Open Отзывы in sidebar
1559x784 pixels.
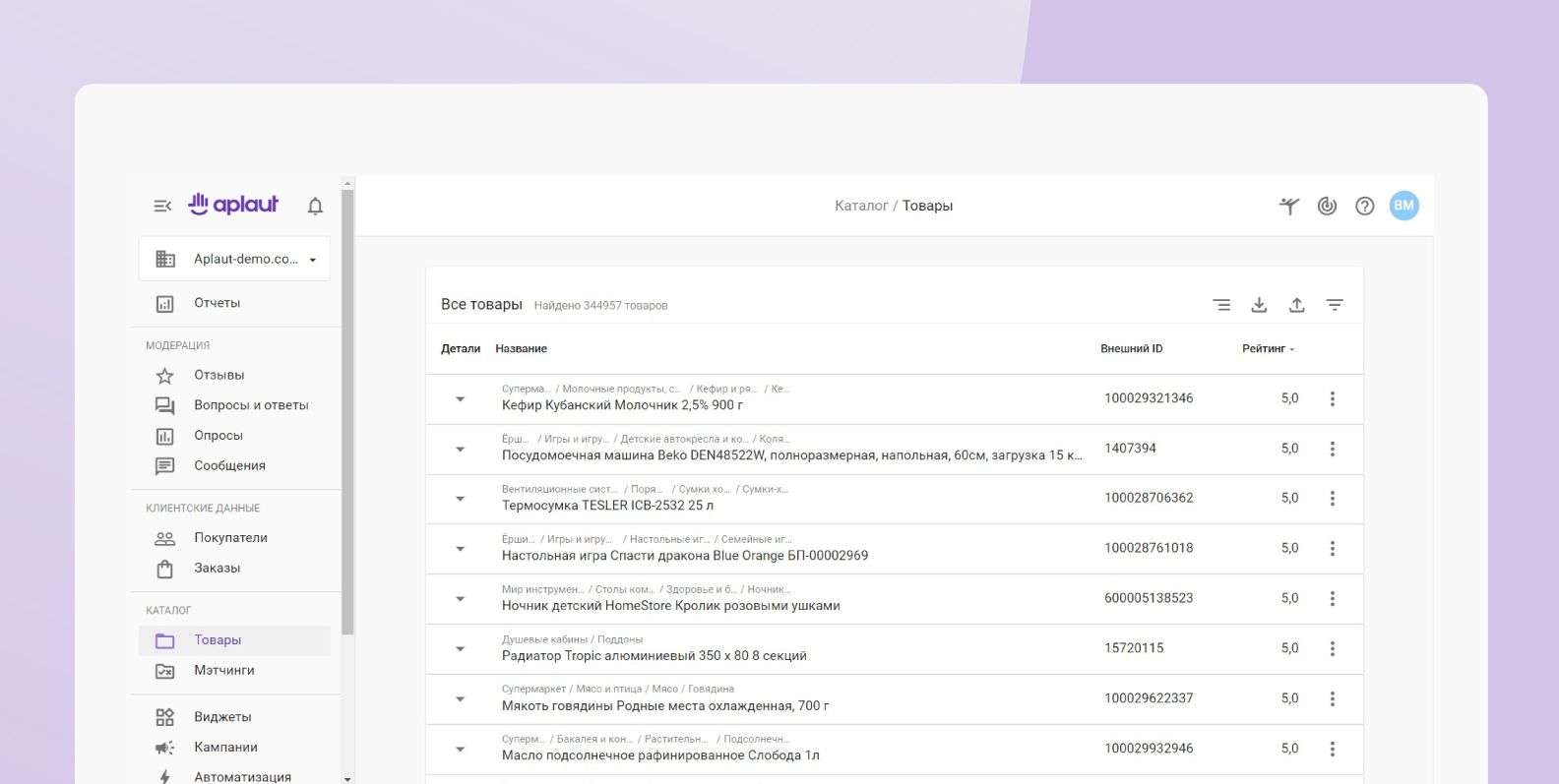[218, 375]
